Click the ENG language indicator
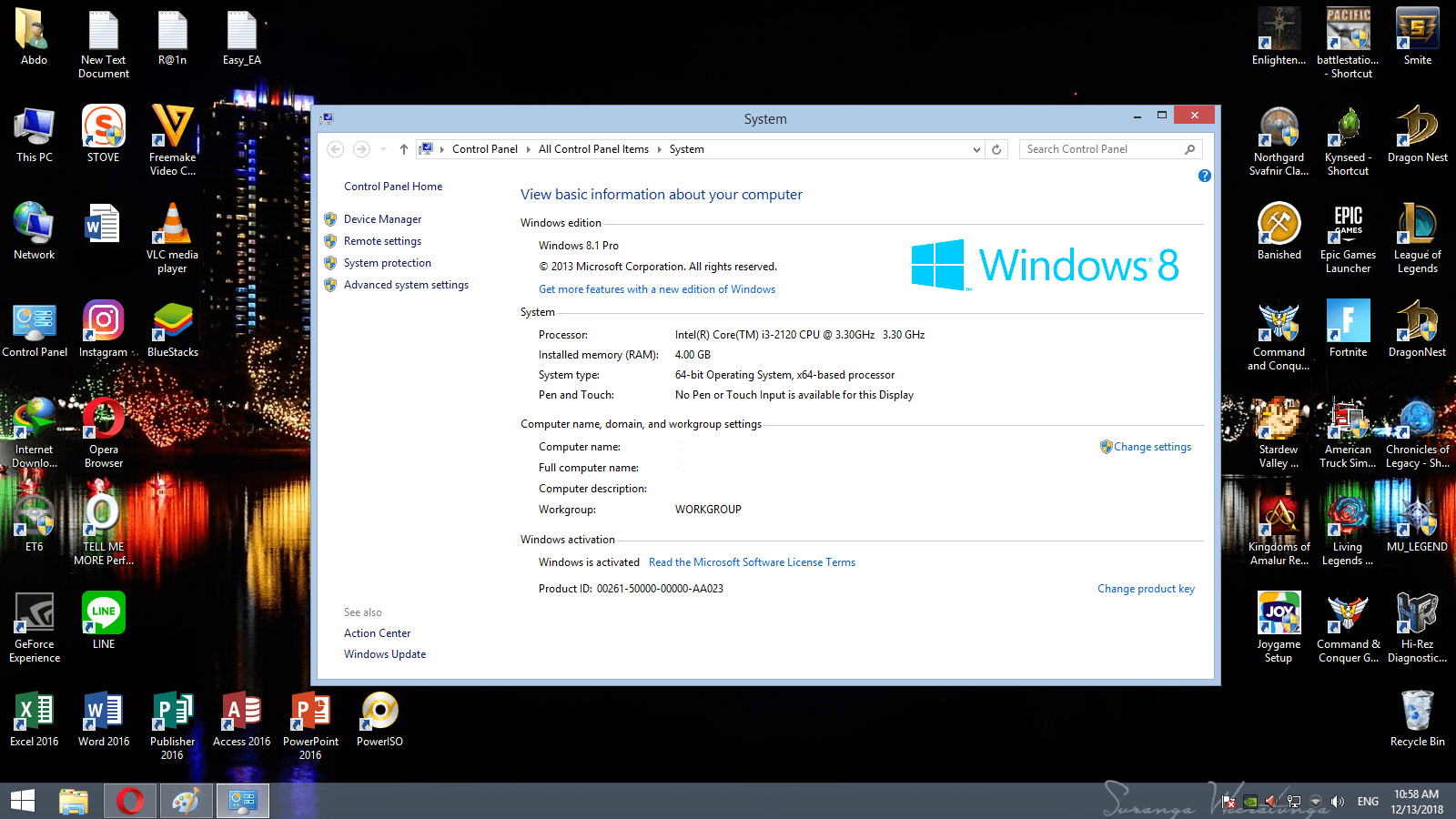Viewport: 1456px width, 819px height. (1368, 802)
